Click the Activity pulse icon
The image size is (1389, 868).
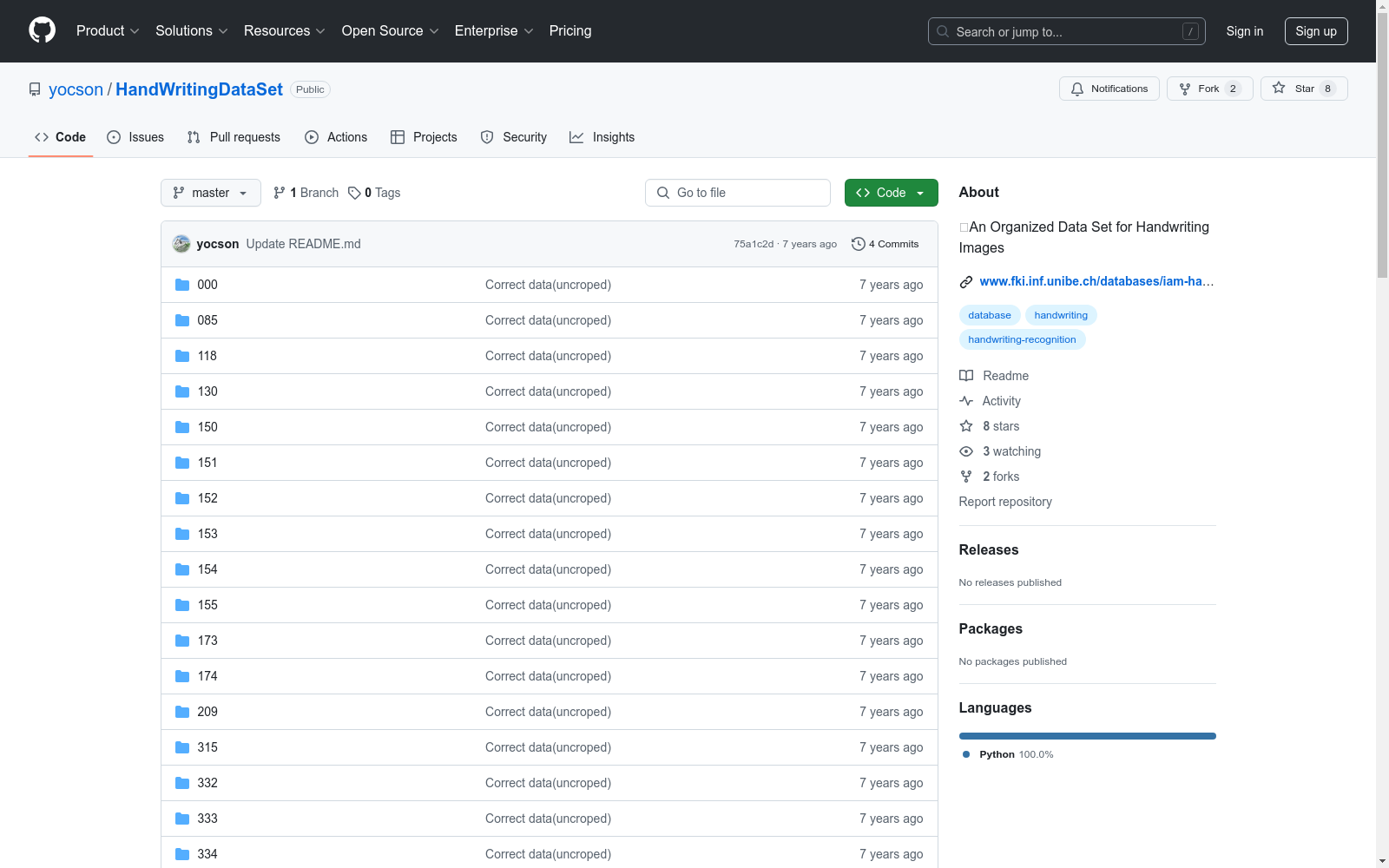pos(966,401)
